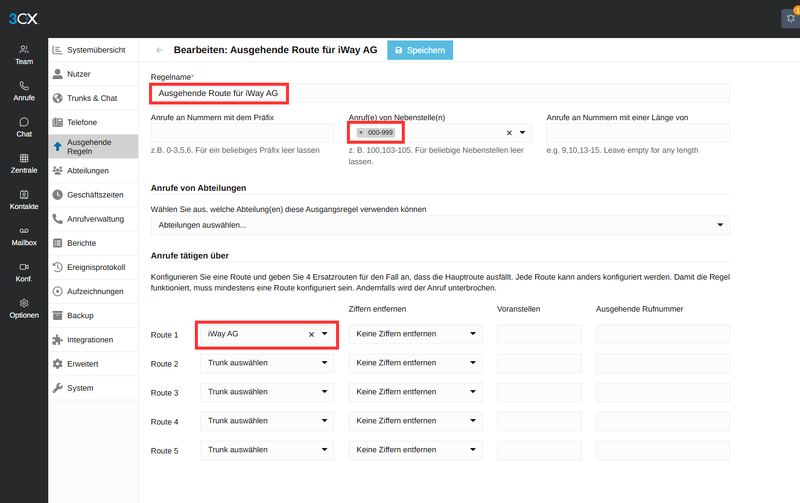This screenshot has height=503, width=800.
Task: Open Route 3 Trunk auswählen dropdown
Action: point(267,392)
